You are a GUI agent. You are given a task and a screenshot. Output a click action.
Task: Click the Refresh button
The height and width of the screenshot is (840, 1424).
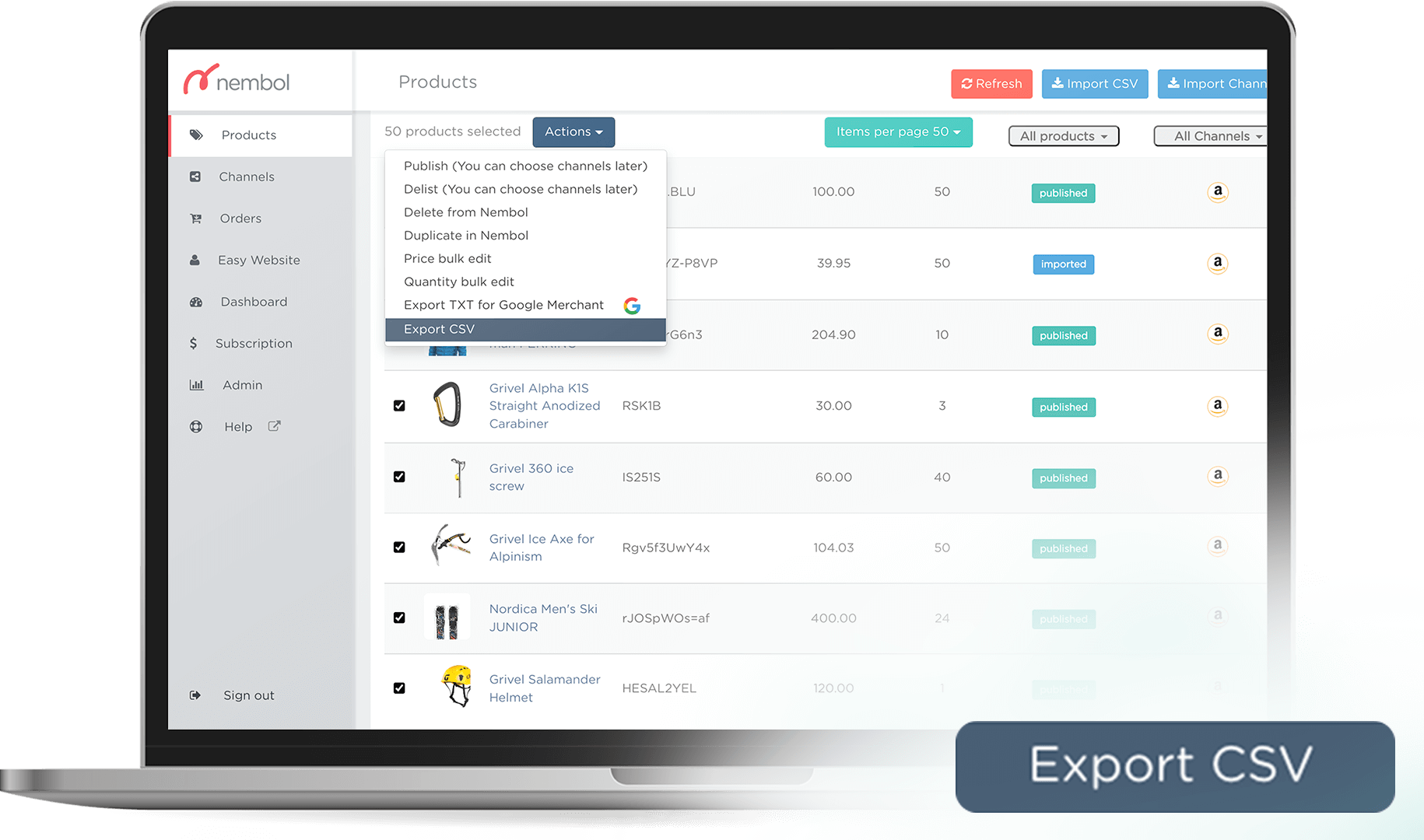click(x=991, y=83)
